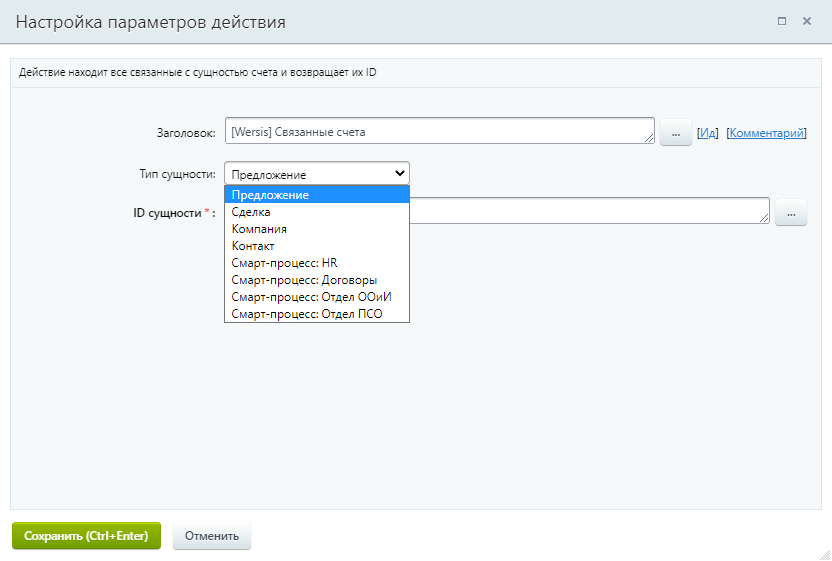Close the action settings dialog
Screen dimensions: 832x561
pos(807,21)
